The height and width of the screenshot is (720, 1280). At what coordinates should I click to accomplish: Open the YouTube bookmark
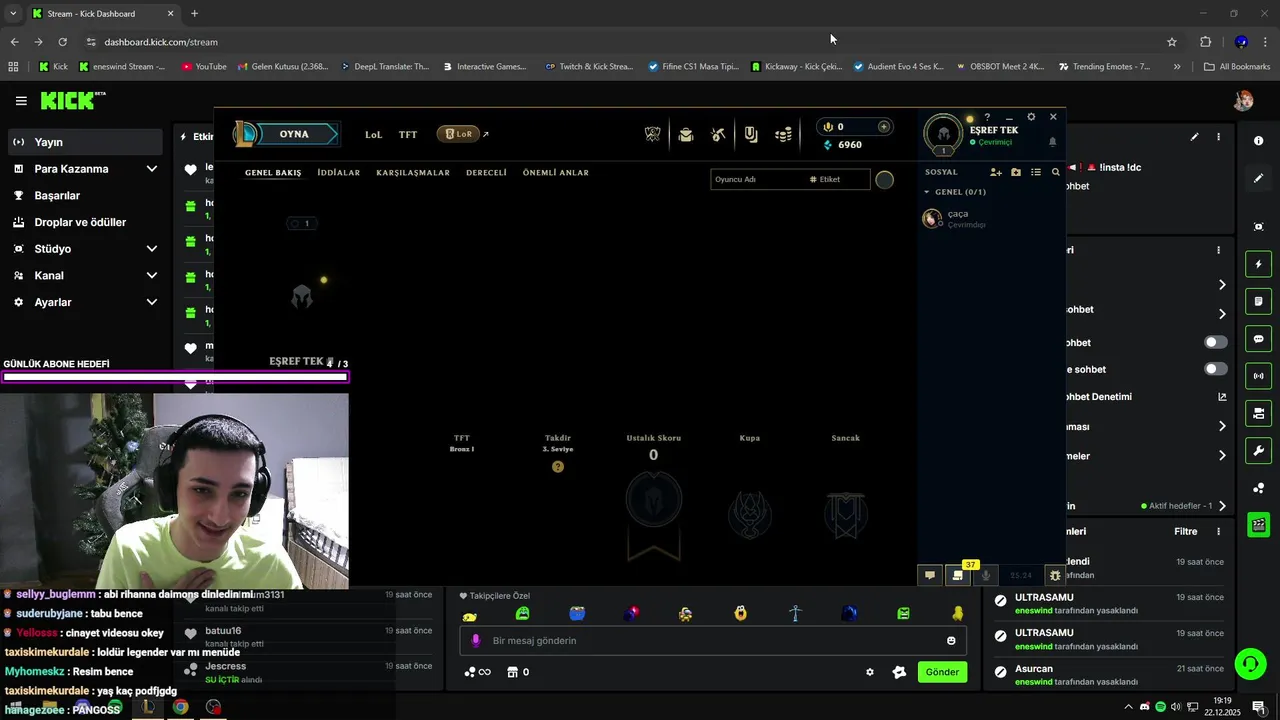click(x=204, y=67)
